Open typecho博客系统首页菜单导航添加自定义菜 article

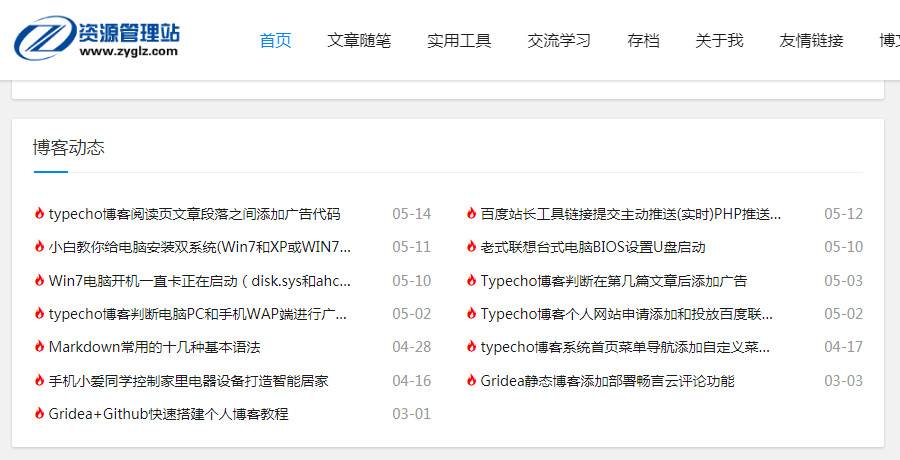point(625,347)
